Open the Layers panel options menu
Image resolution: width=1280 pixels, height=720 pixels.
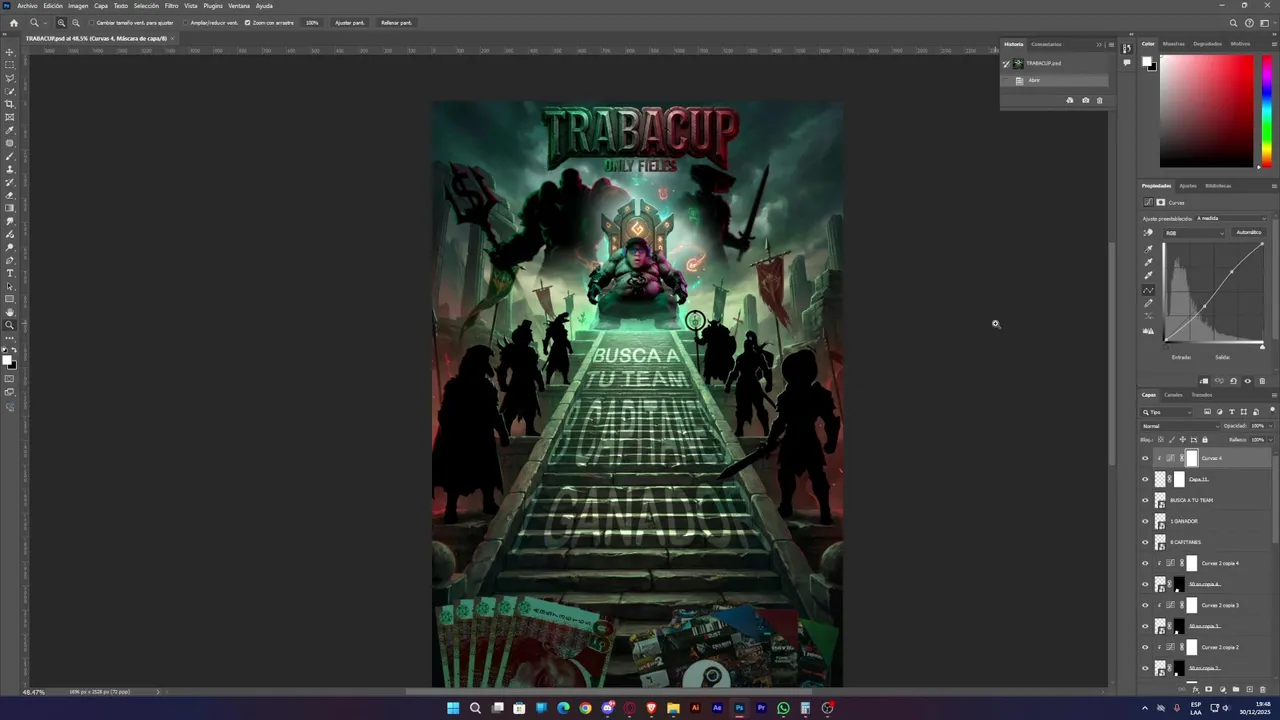pos(1274,395)
